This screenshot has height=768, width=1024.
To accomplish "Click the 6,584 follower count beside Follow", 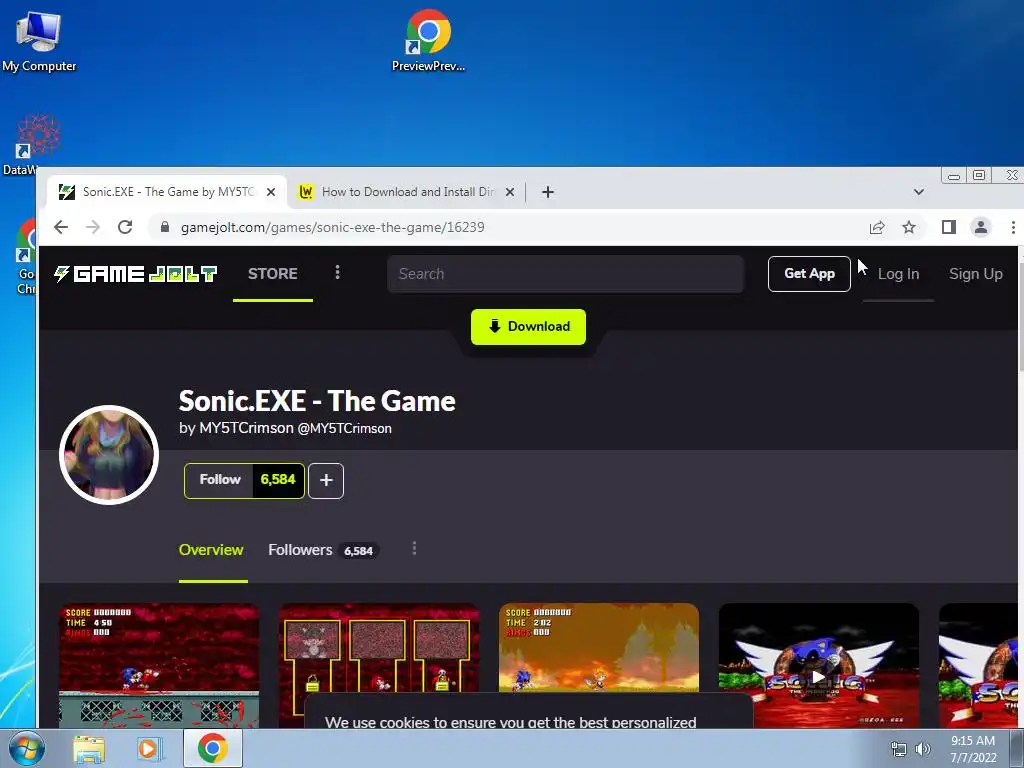I will 278,480.
